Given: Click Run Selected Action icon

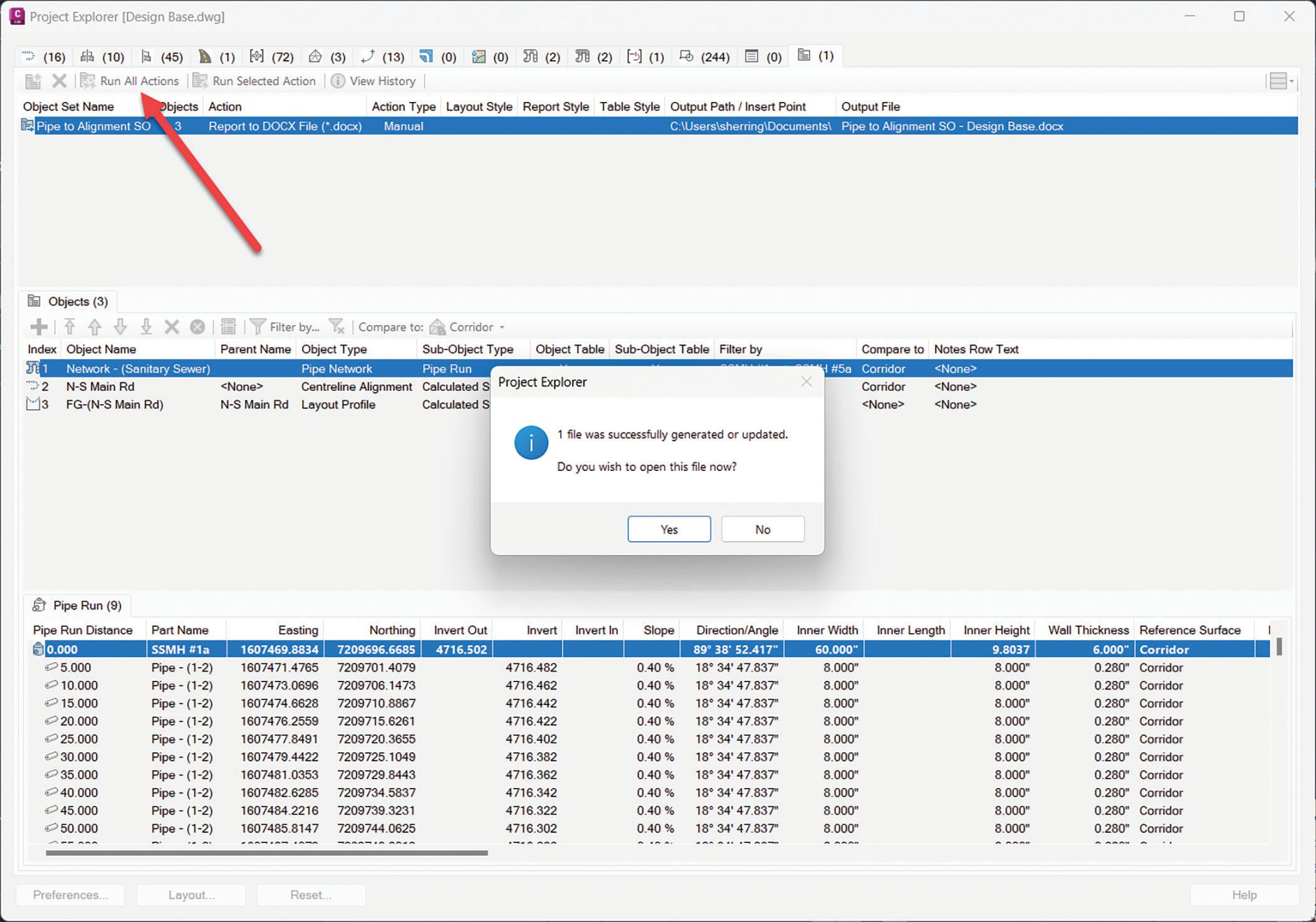Looking at the screenshot, I should [x=200, y=81].
